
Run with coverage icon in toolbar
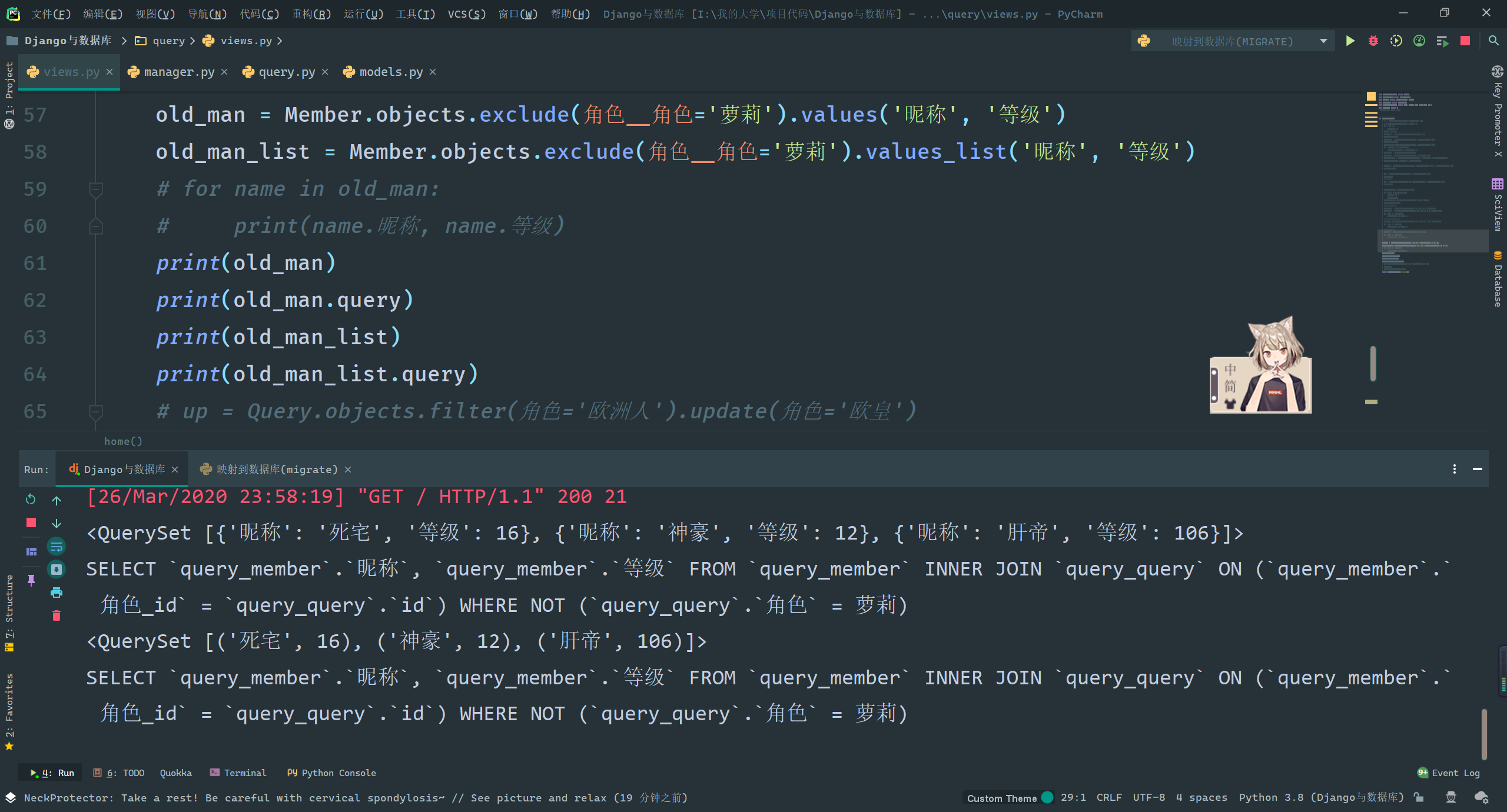[x=1396, y=41]
